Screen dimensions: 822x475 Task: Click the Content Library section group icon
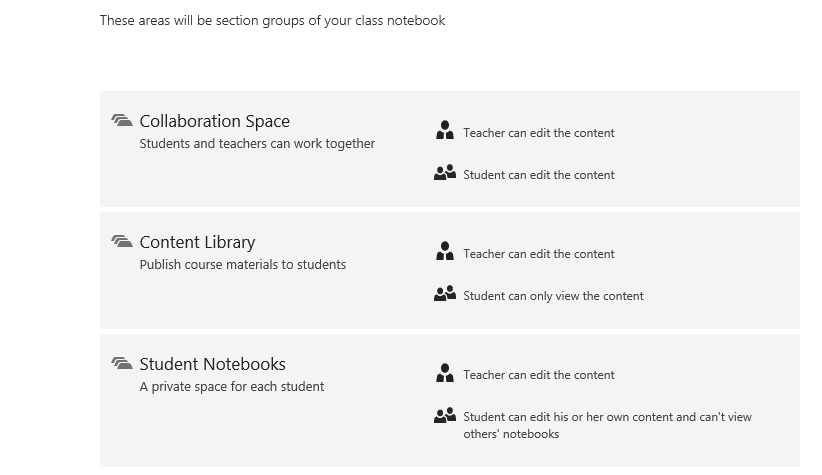pyautogui.click(x=122, y=241)
